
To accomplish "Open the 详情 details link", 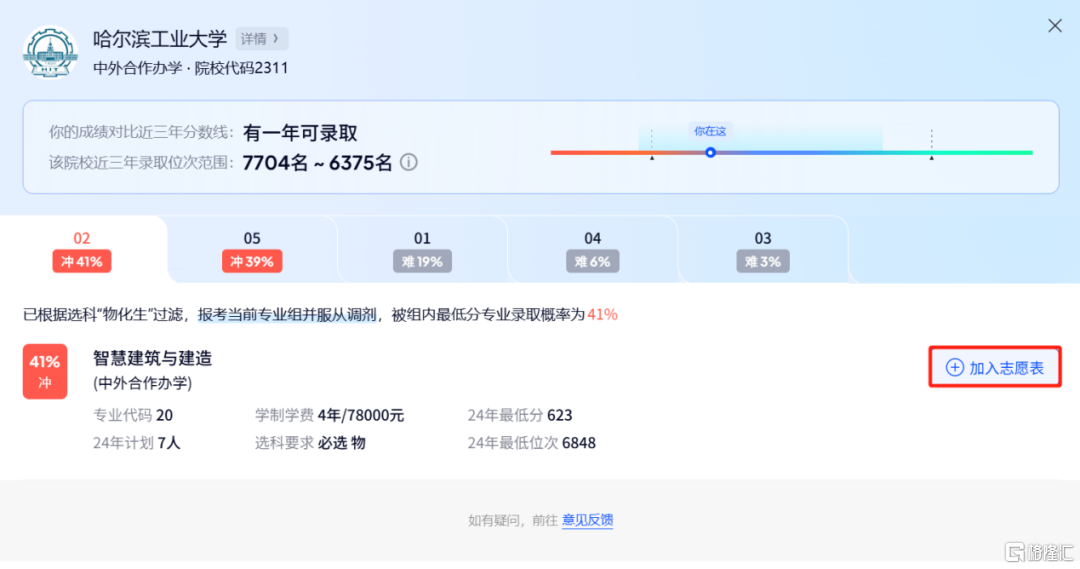I will pos(261,39).
